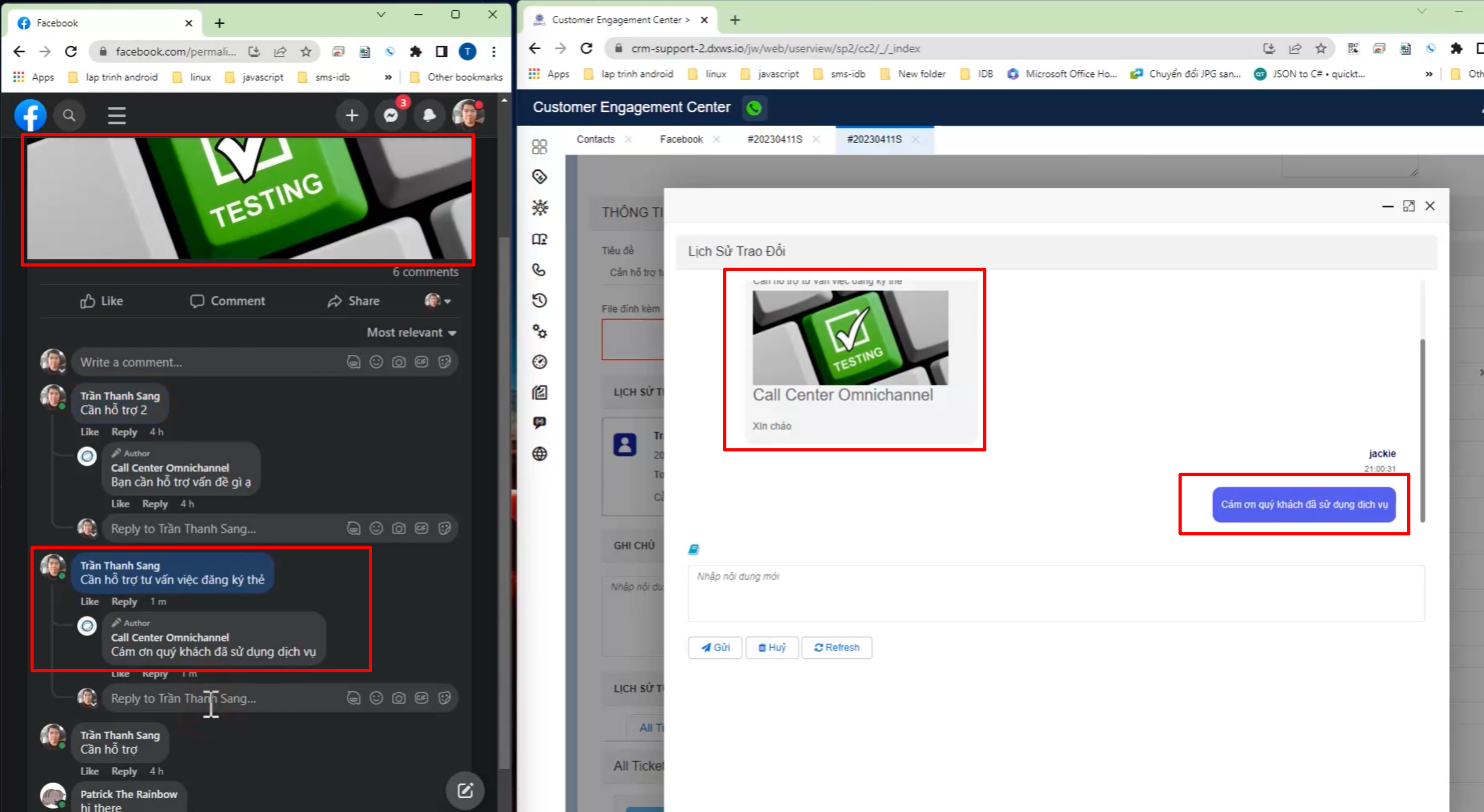
Task: Click the chat history scrollbar
Action: pos(1422,430)
